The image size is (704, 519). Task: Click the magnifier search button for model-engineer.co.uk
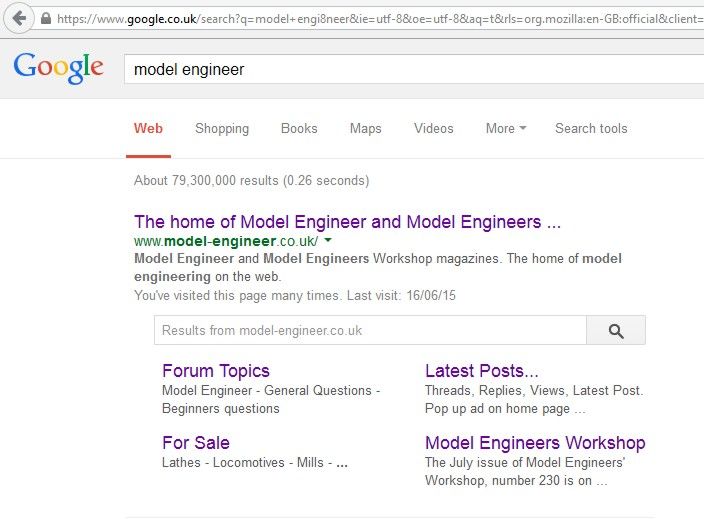616,330
